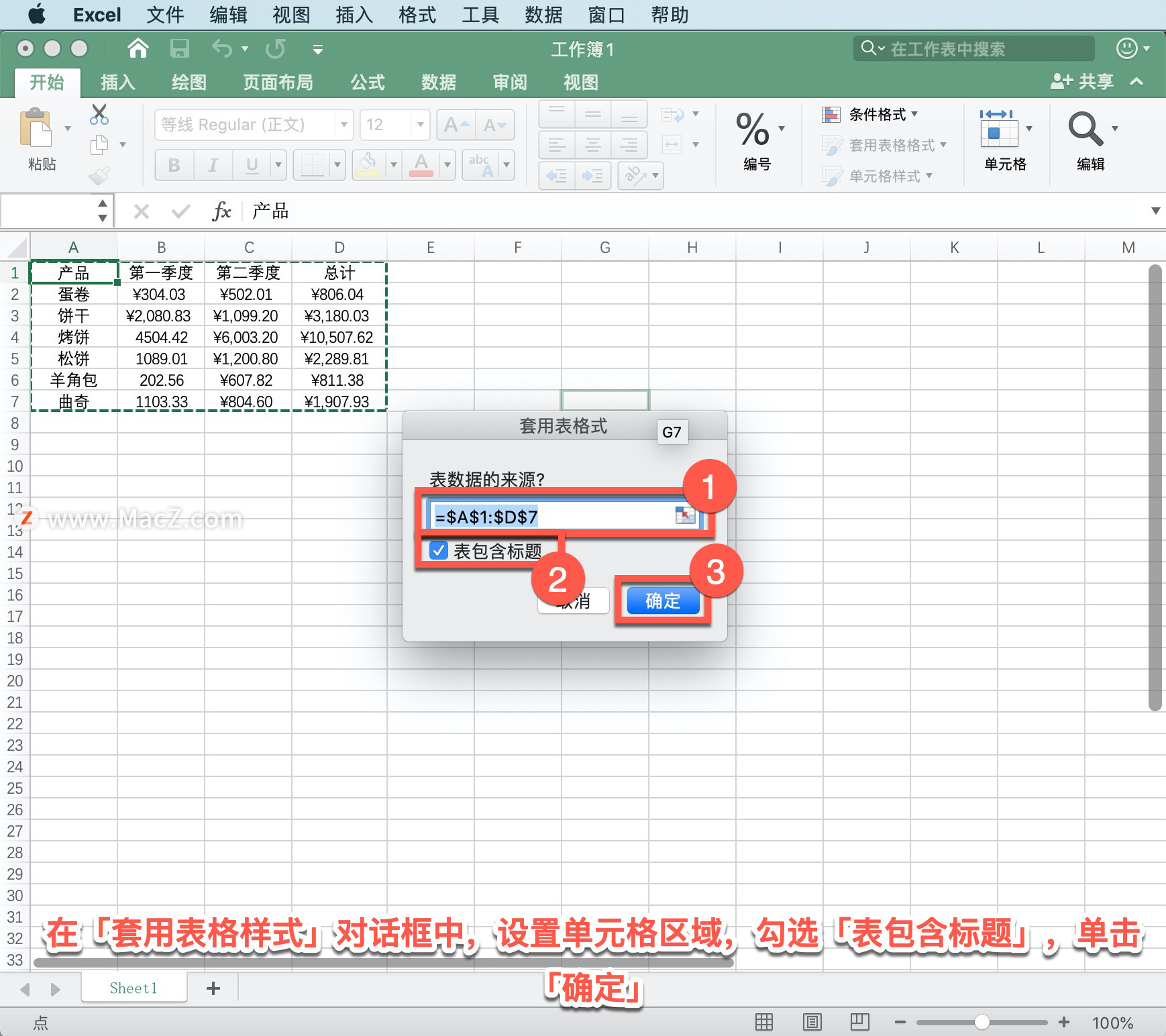Click the add sheet plus button

point(213,988)
